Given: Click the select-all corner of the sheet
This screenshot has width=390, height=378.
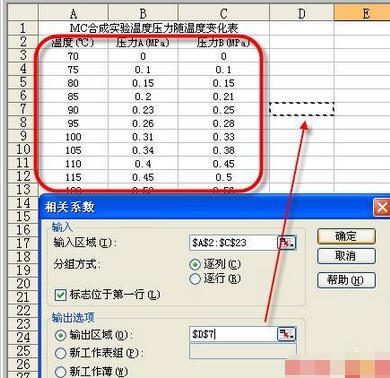Looking at the screenshot, I should point(23,13).
